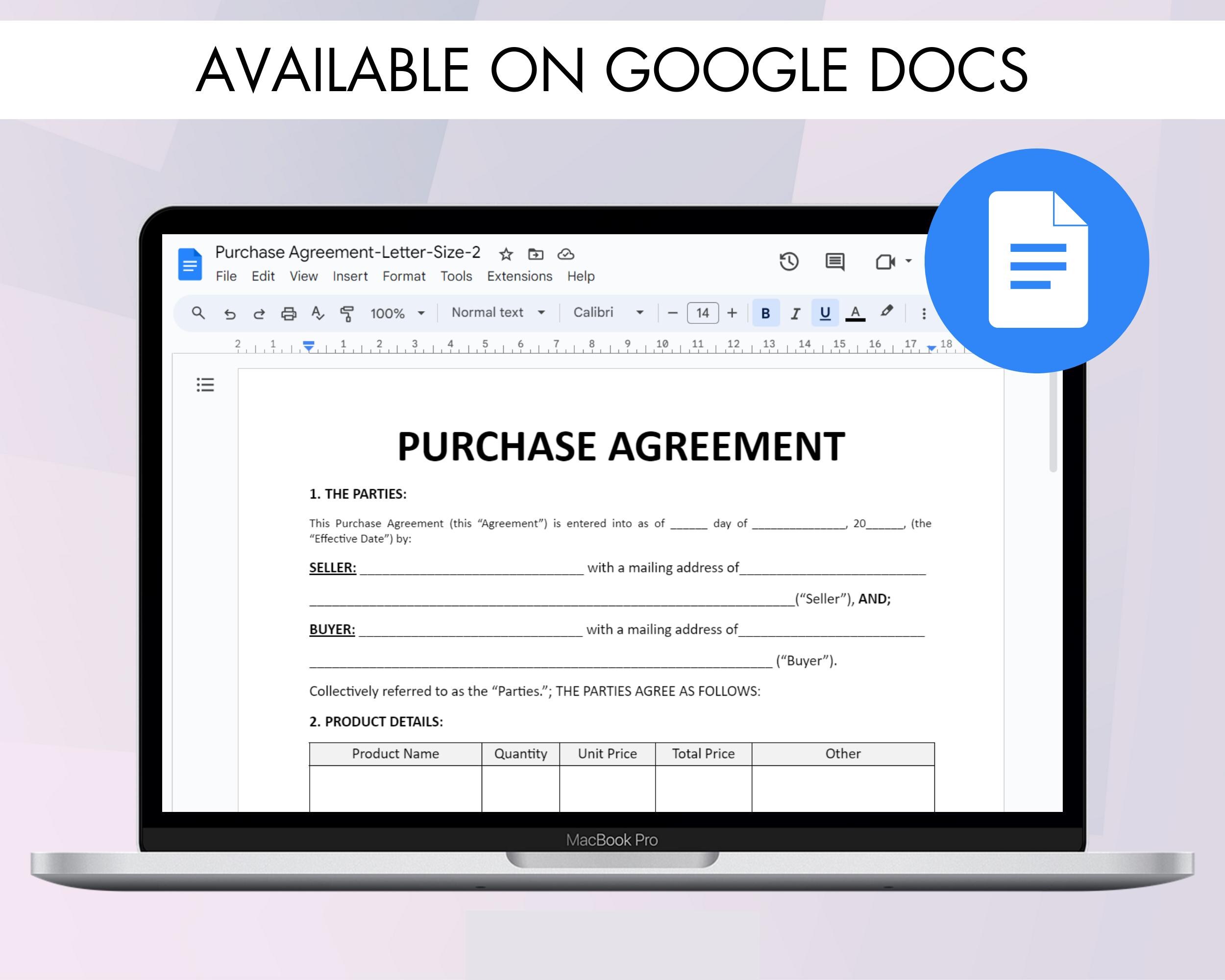The width and height of the screenshot is (1225, 980).
Task: Decrease the font size
Action: 673,313
